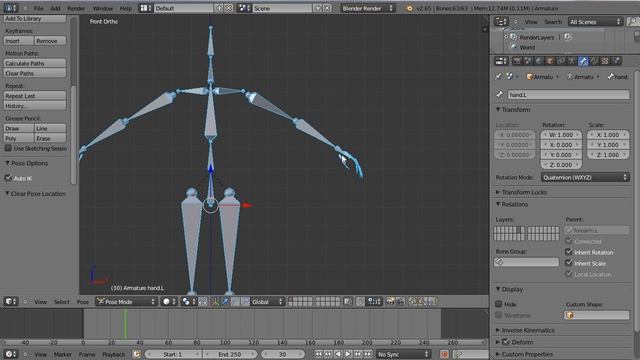Click play reverse button
This screenshot has width=640, height=360.
click(338, 354)
